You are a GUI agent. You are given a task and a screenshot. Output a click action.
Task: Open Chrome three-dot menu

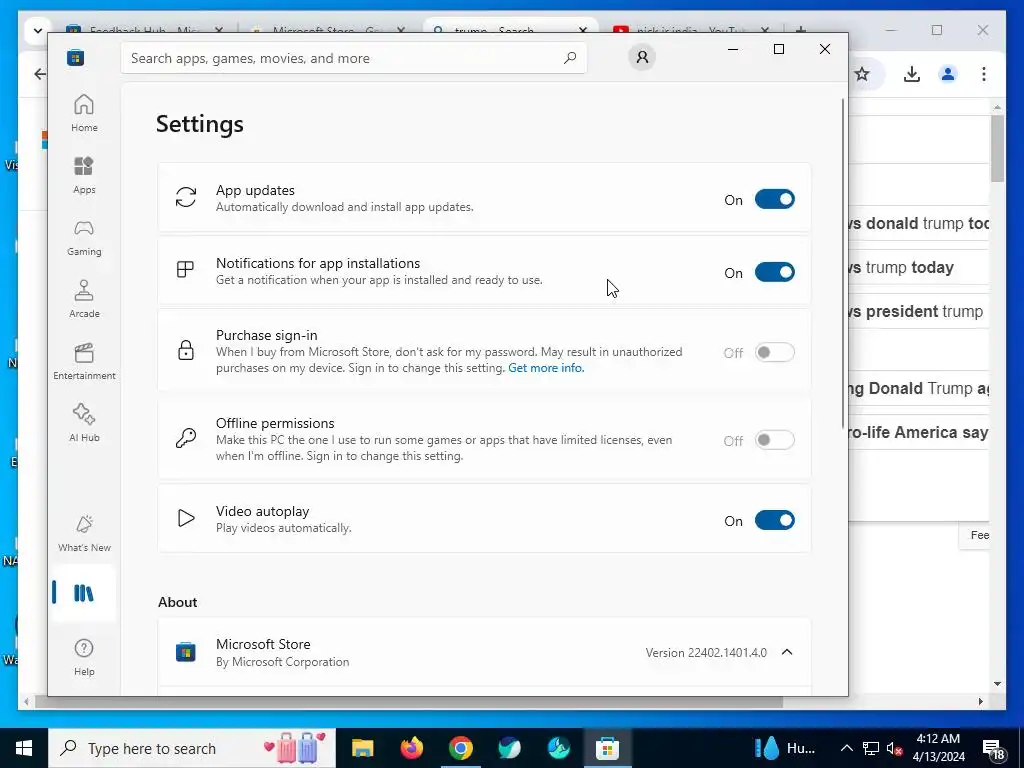point(984,74)
